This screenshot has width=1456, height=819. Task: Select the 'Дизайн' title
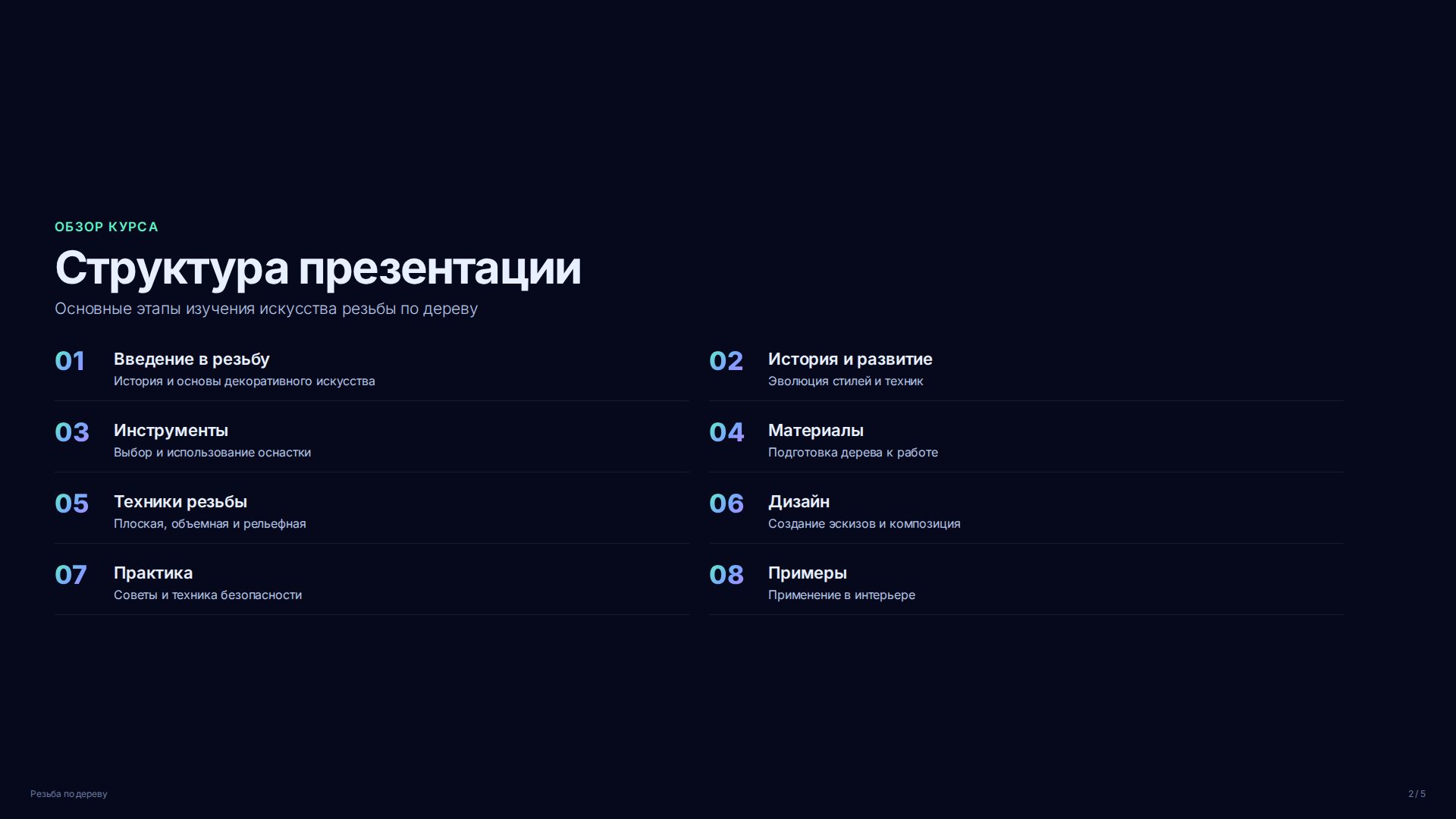799,502
